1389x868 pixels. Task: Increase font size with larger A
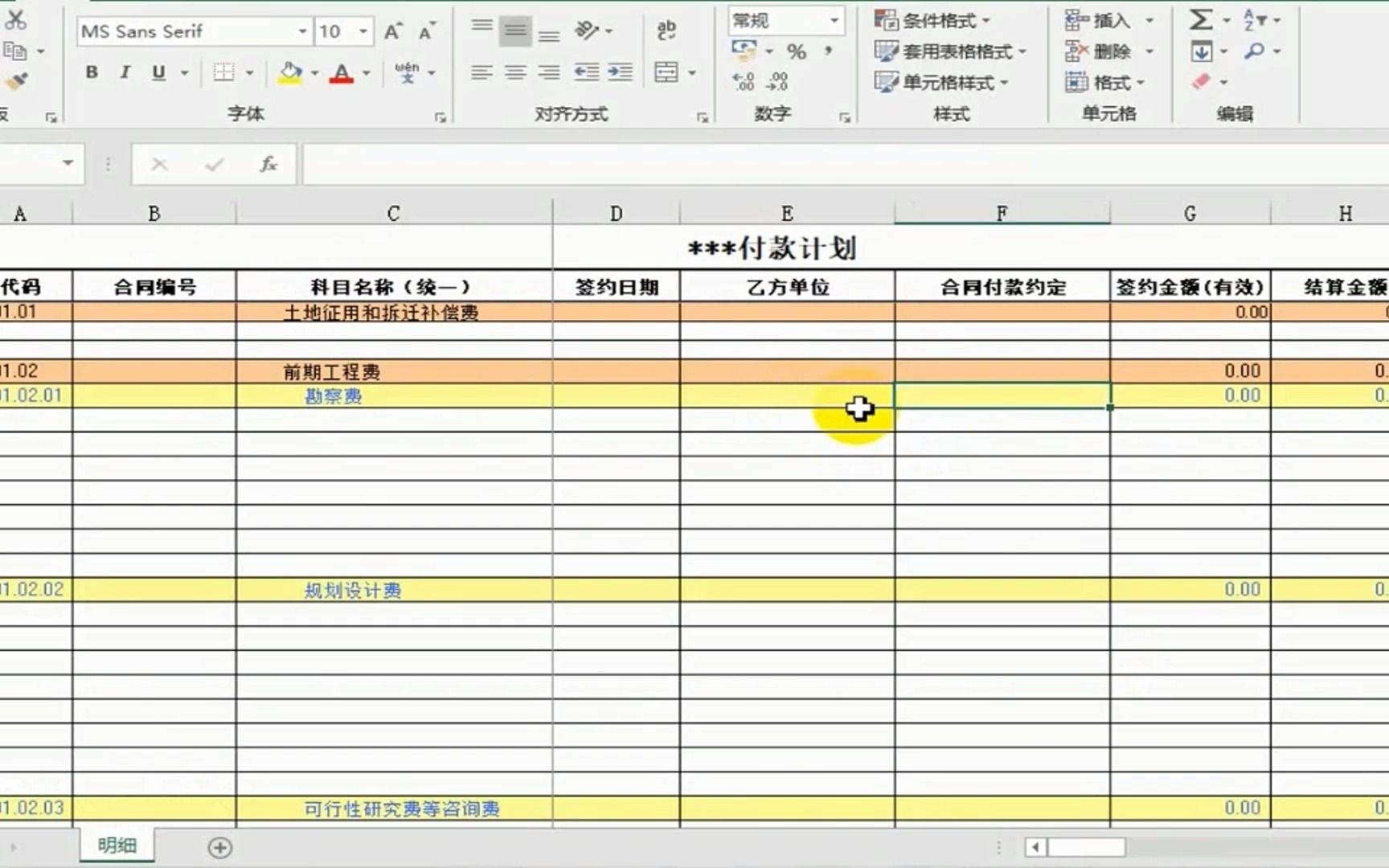[x=392, y=31]
